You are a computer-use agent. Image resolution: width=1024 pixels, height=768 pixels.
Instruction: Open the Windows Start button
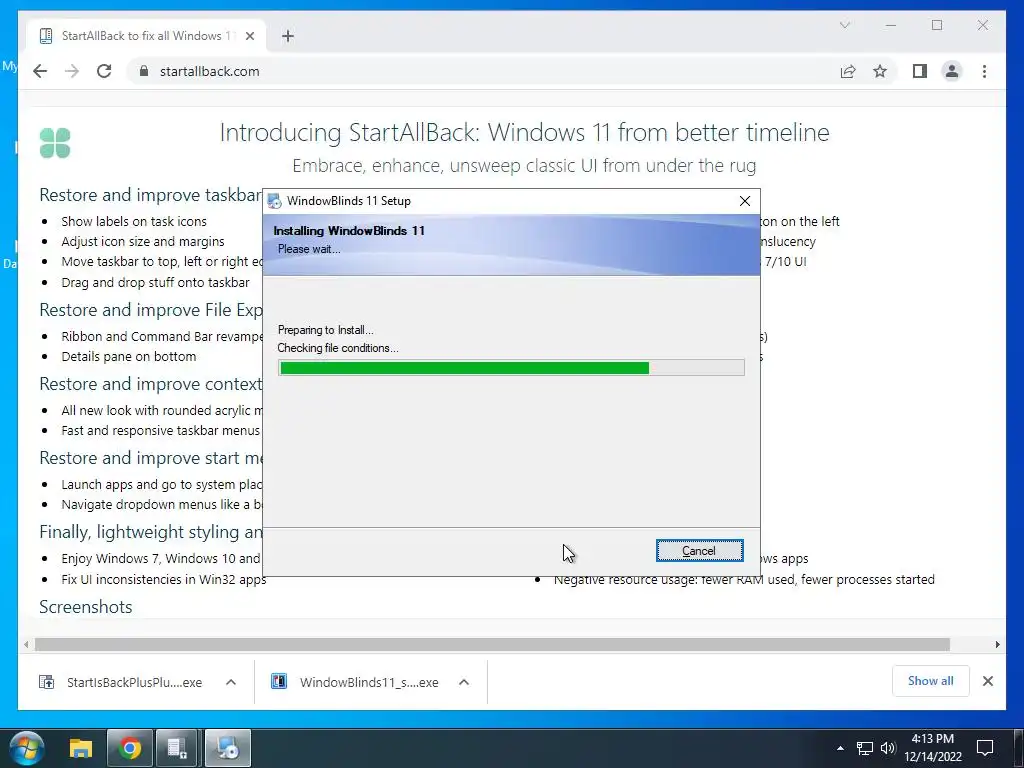[x=26, y=748]
